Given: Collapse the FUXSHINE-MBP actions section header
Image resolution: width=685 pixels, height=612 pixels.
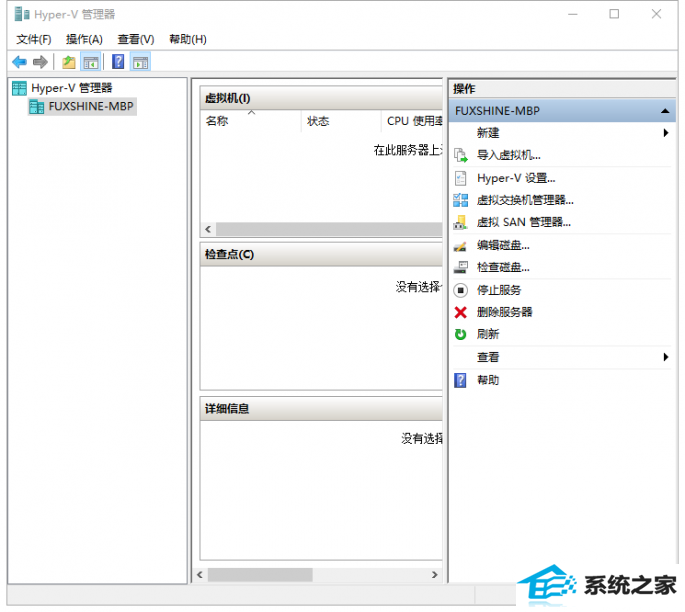Looking at the screenshot, I should coord(665,111).
